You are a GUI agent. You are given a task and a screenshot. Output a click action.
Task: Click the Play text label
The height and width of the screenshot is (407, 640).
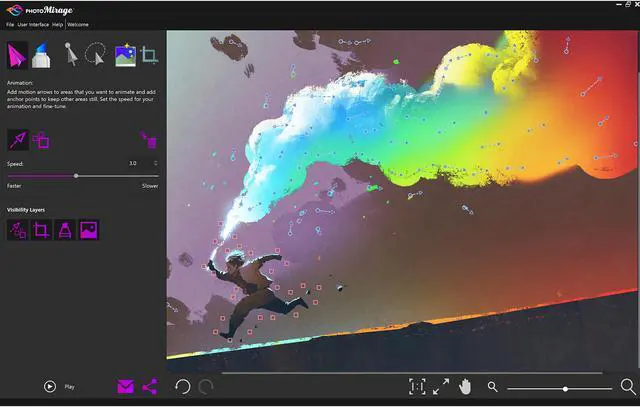pyautogui.click(x=69, y=387)
